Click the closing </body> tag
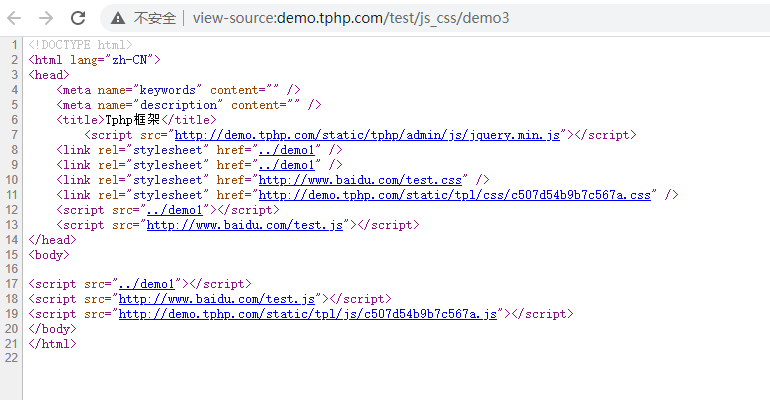 [52, 329]
